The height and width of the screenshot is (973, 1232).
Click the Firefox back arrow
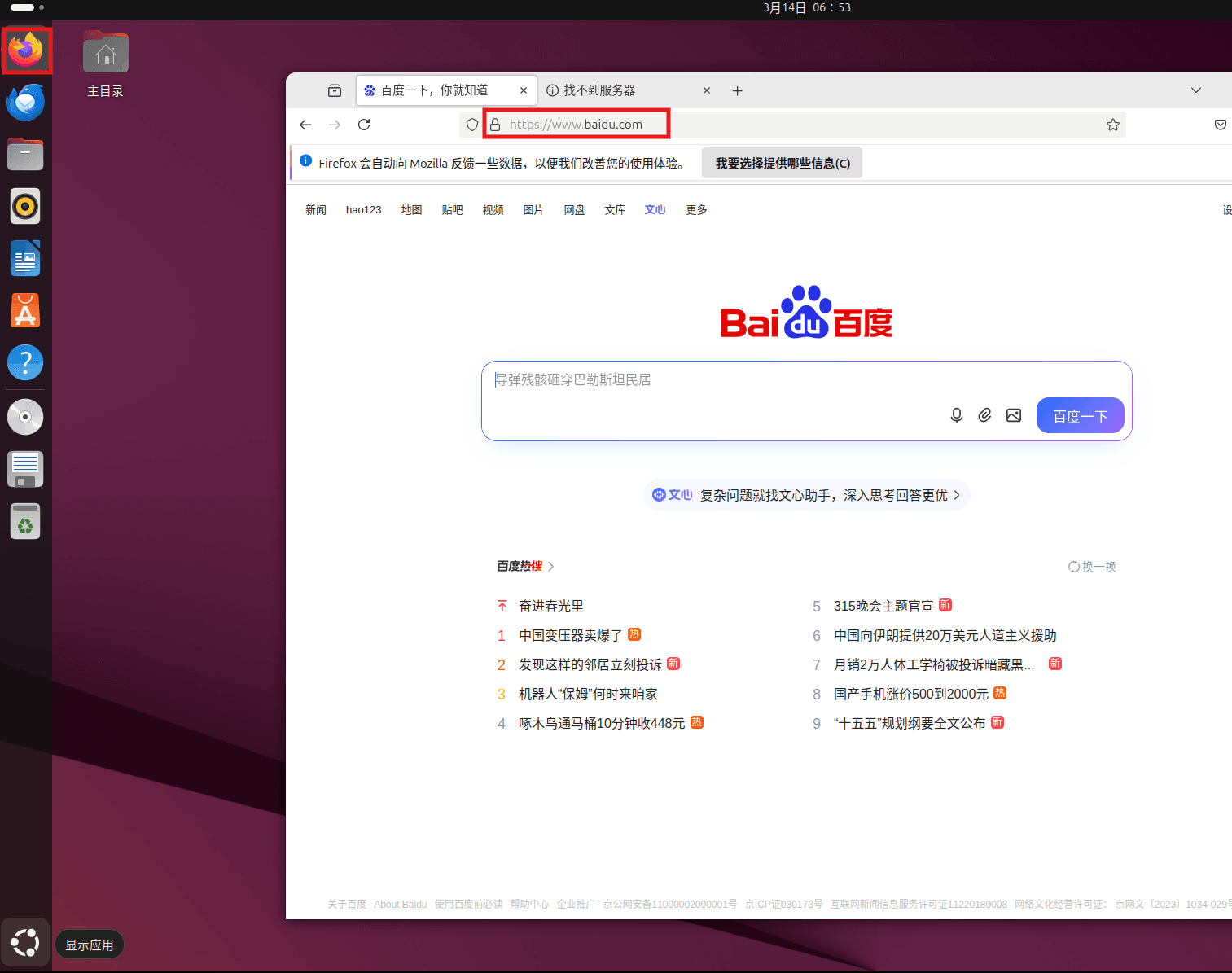pos(305,125)
